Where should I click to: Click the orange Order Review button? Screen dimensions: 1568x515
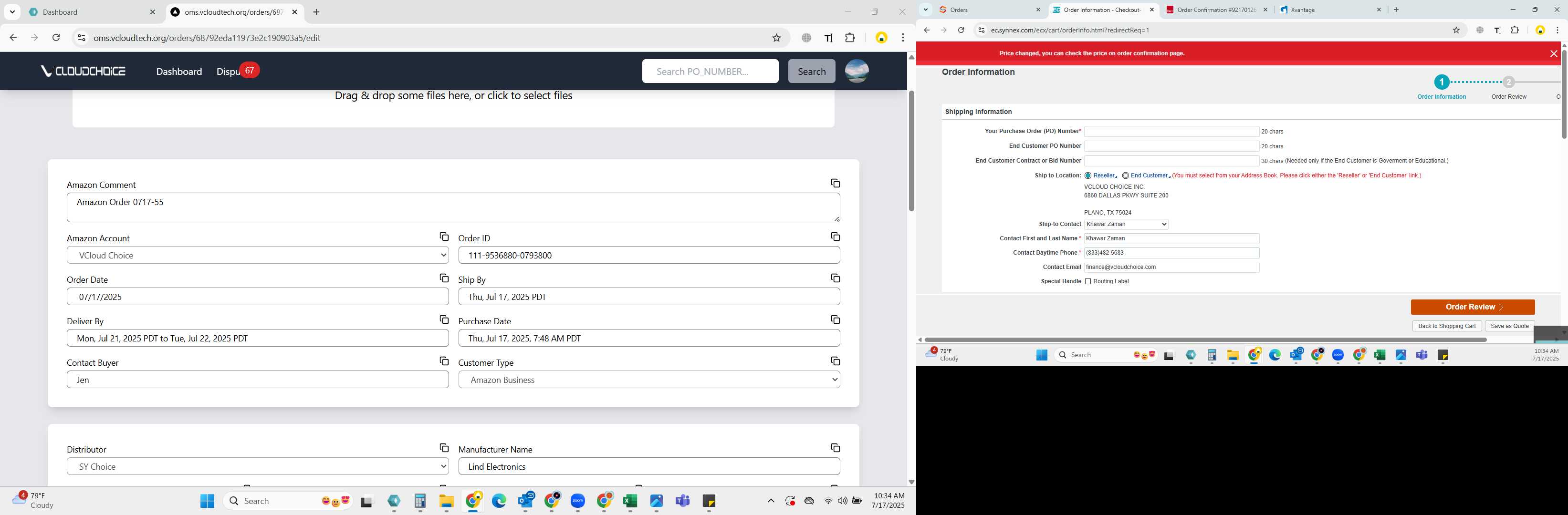tap(1473, 307)
